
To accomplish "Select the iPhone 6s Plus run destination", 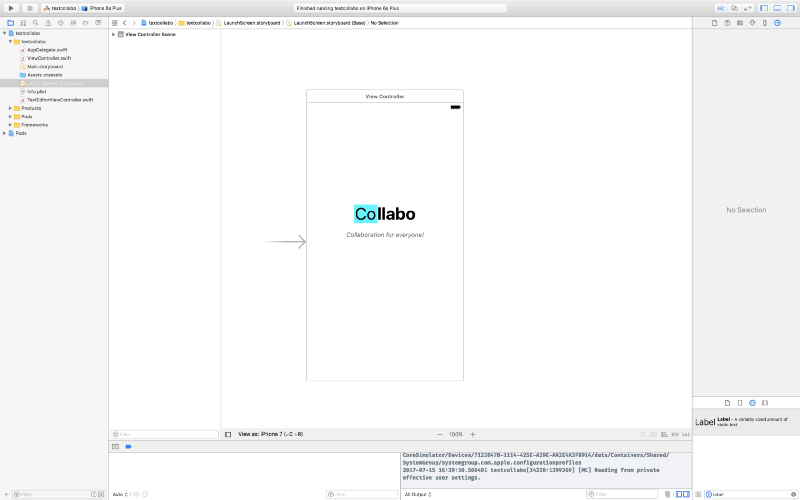I will click(x=105, y=8).
